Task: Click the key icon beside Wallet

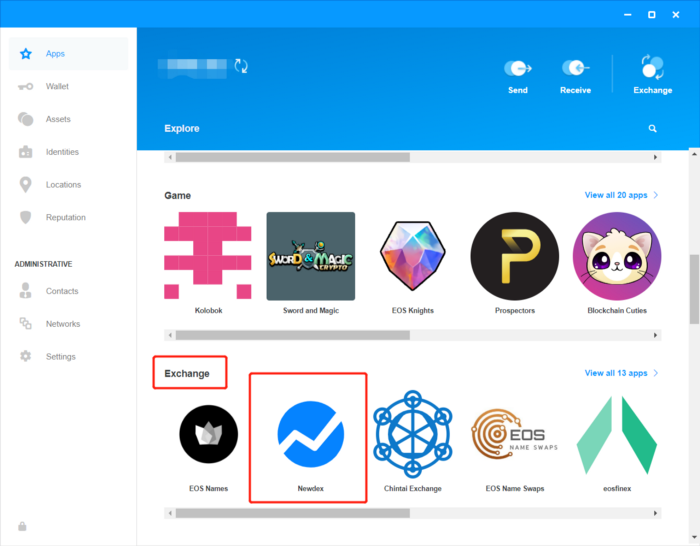Action: (x=25, y=86)
